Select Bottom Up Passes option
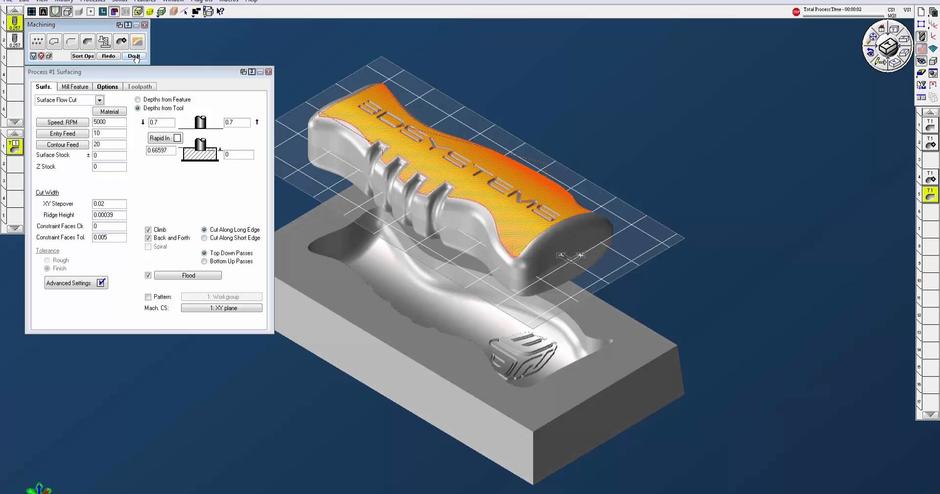 pyautogui.click(x=204, y=261)
